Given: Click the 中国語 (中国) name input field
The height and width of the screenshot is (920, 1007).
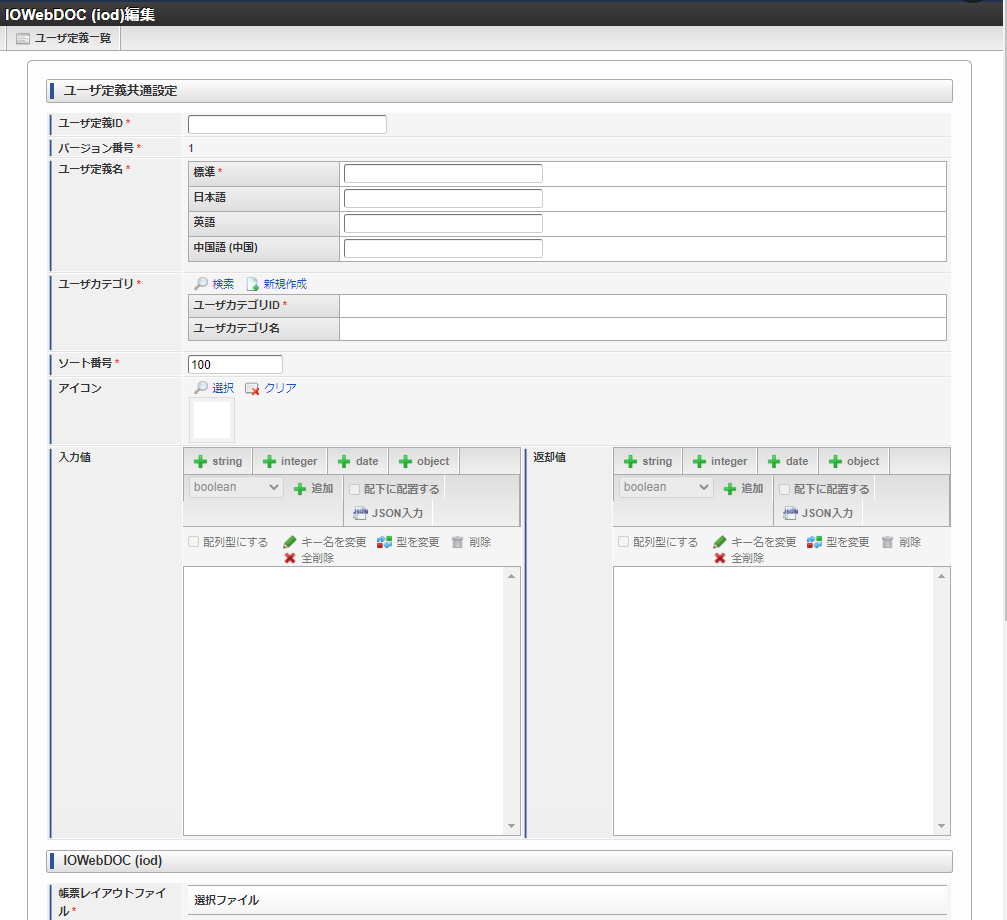Looking at the screenshot, I should (443, 248).
